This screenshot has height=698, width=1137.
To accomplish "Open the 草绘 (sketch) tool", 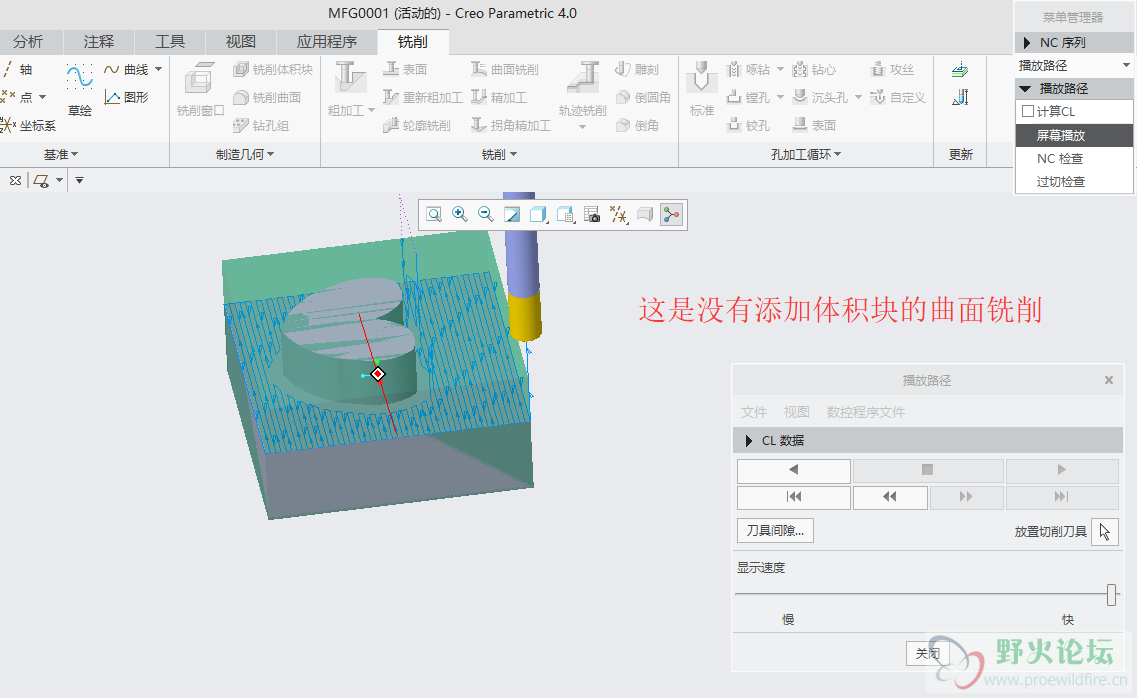I will (80, 90).
